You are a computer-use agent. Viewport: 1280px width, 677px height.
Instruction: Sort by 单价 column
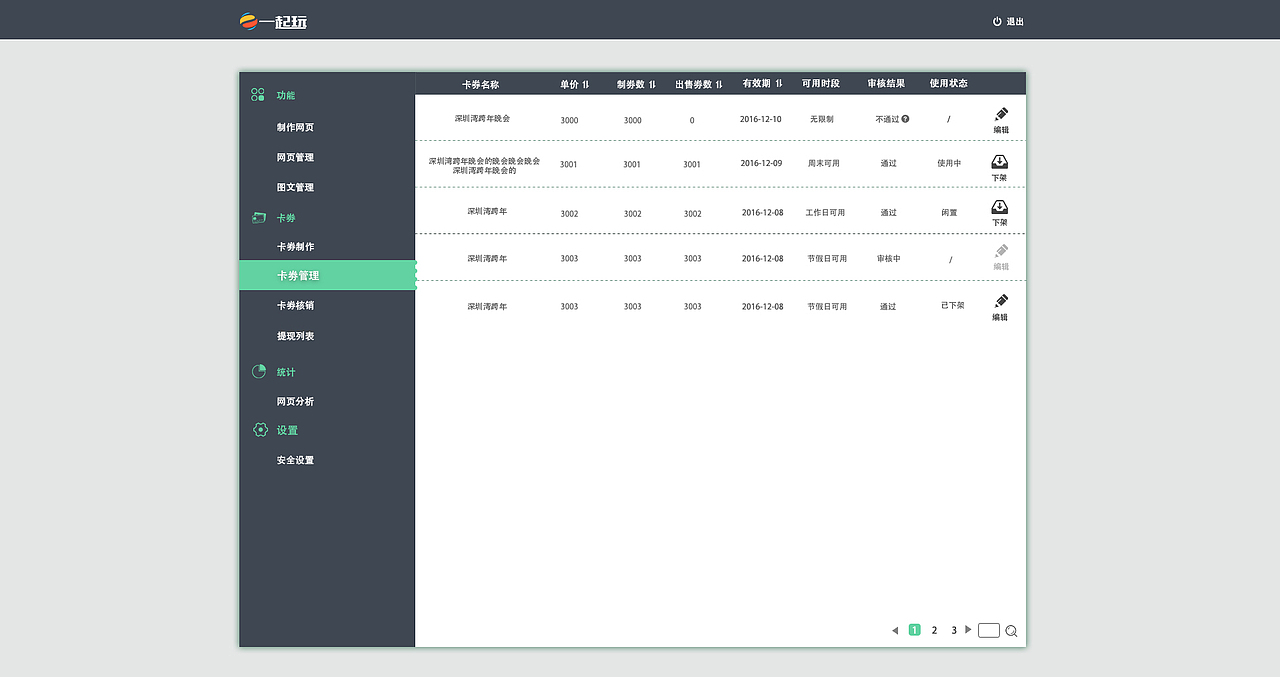coord(586,84)
